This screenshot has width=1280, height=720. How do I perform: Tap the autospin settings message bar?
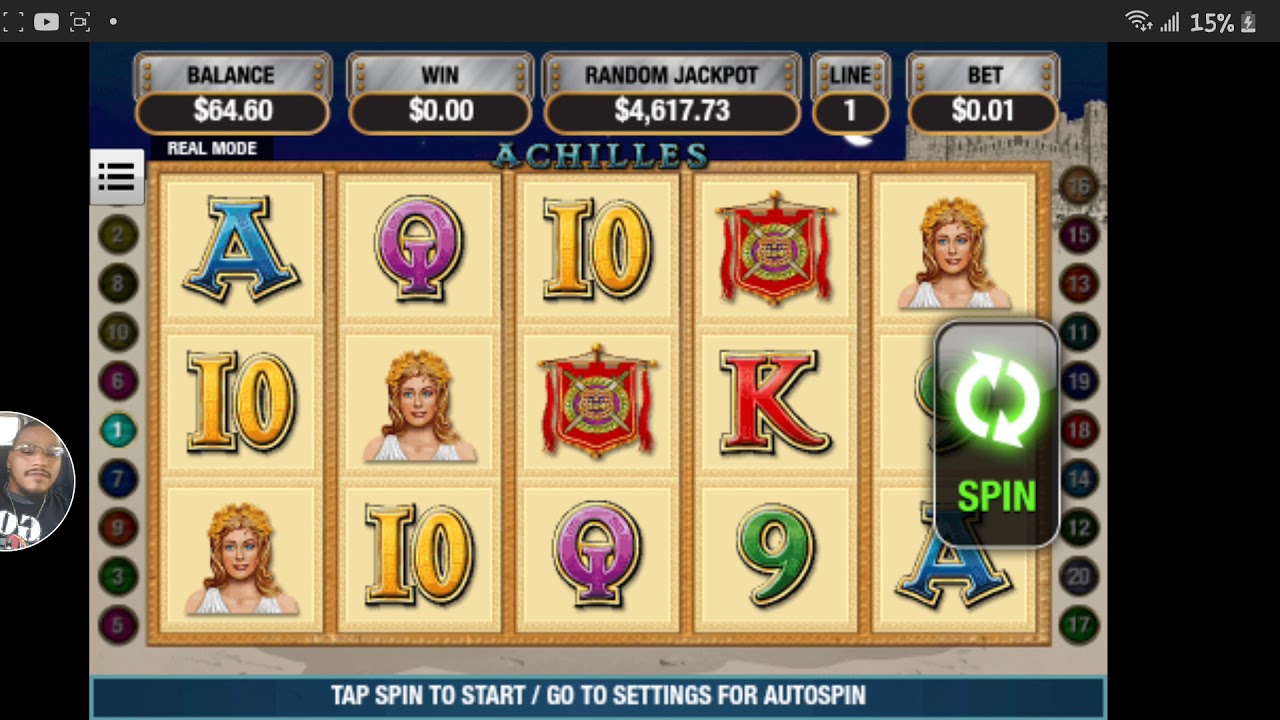coord(598,696)
